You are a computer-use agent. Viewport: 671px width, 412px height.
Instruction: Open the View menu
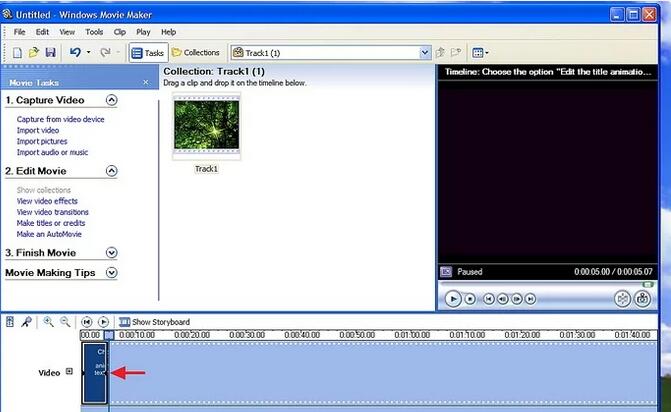(67, 32)
